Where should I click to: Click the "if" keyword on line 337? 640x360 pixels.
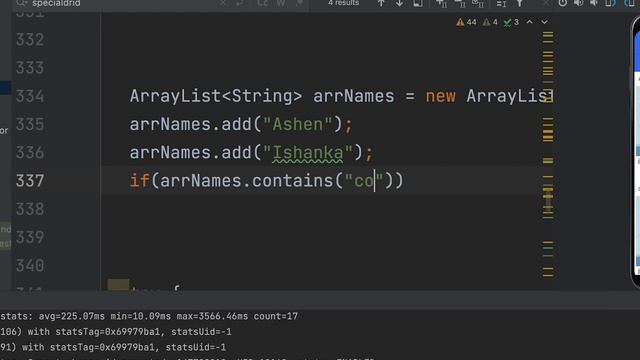tap(140, 181)
